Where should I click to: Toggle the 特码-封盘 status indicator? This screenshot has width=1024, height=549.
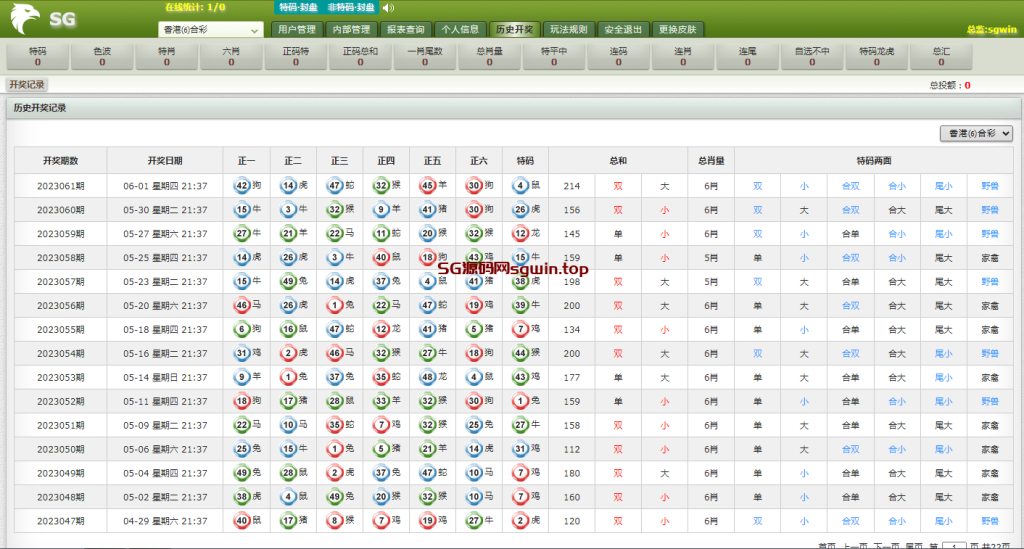click(x=299, y=8)
